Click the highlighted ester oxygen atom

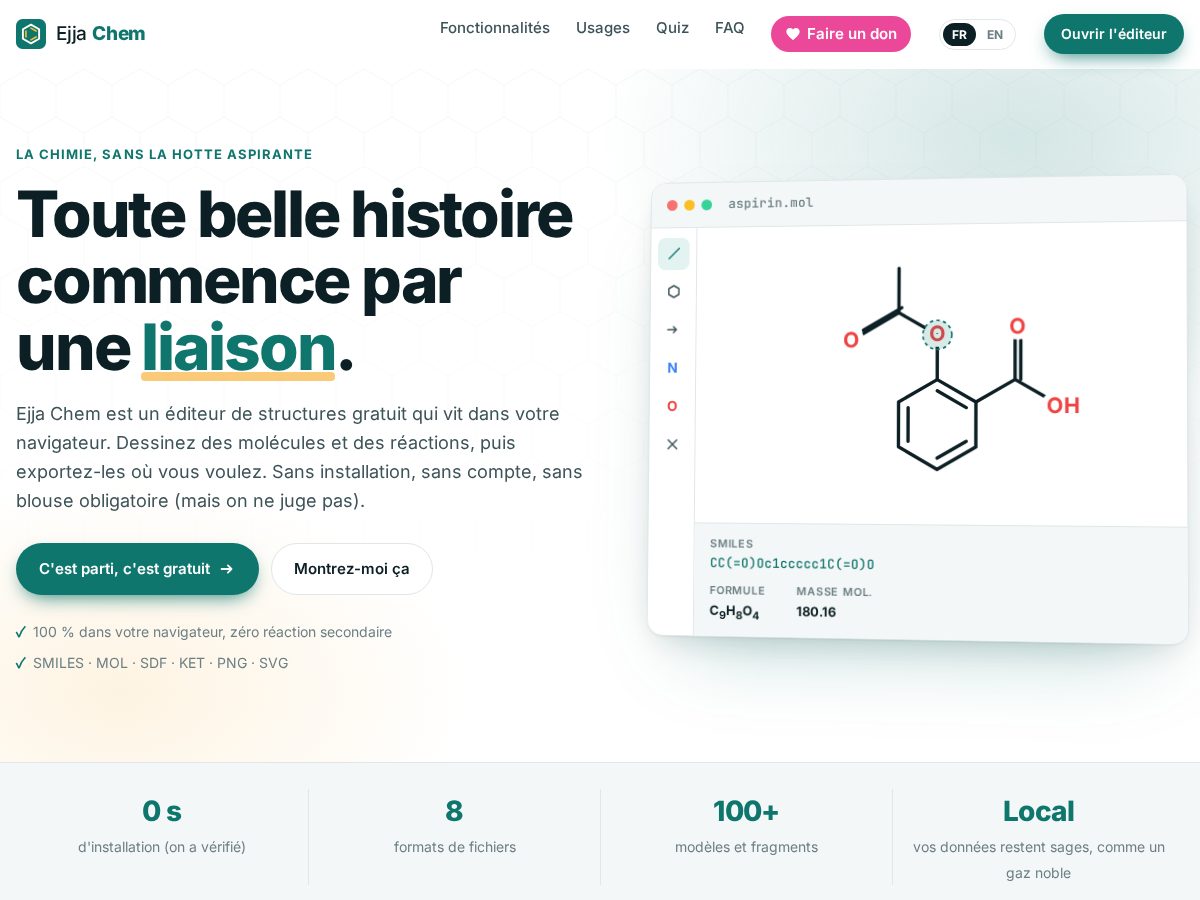[937, 334]
